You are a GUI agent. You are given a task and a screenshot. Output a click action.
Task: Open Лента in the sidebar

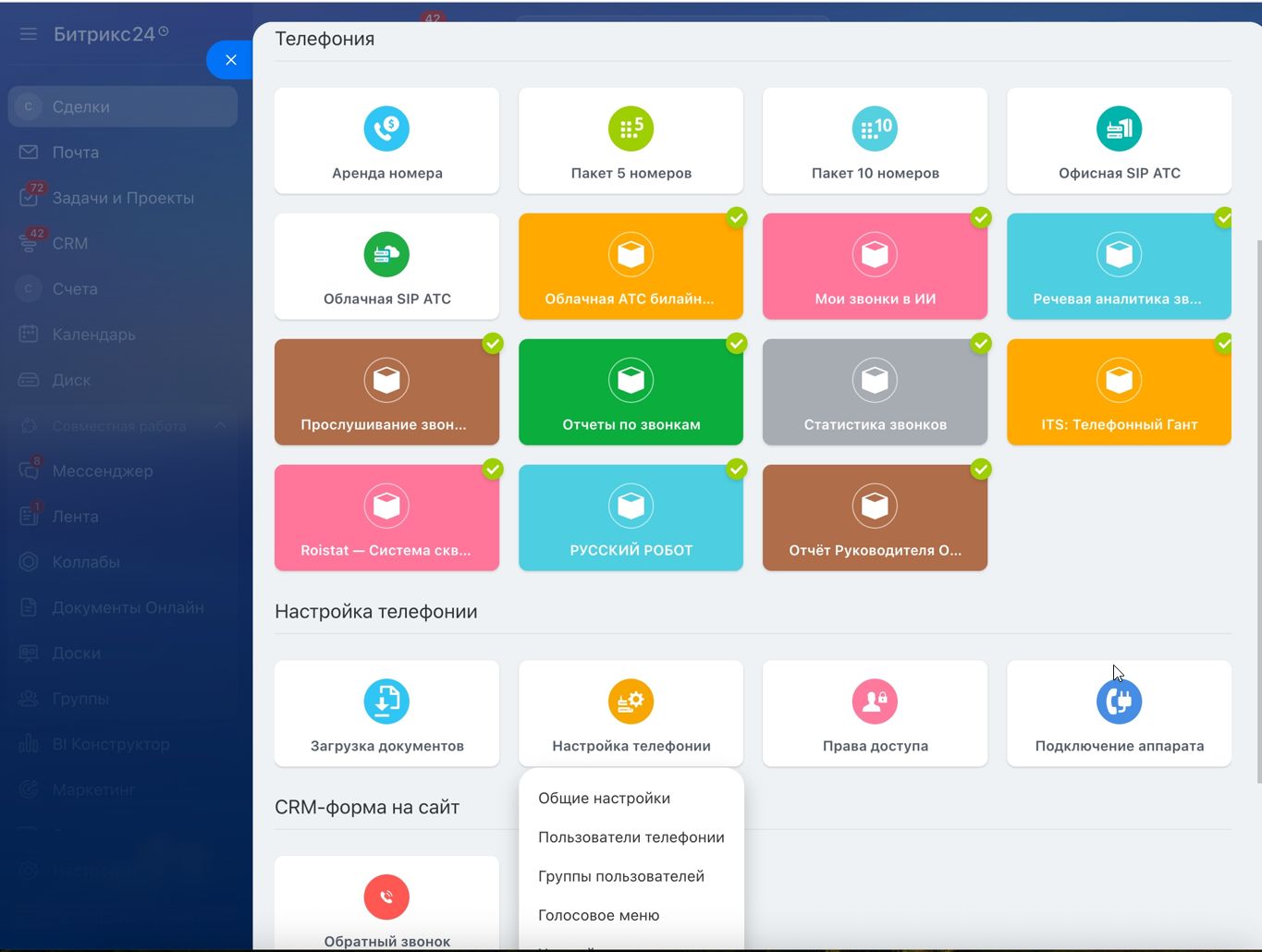click(123, 517)
